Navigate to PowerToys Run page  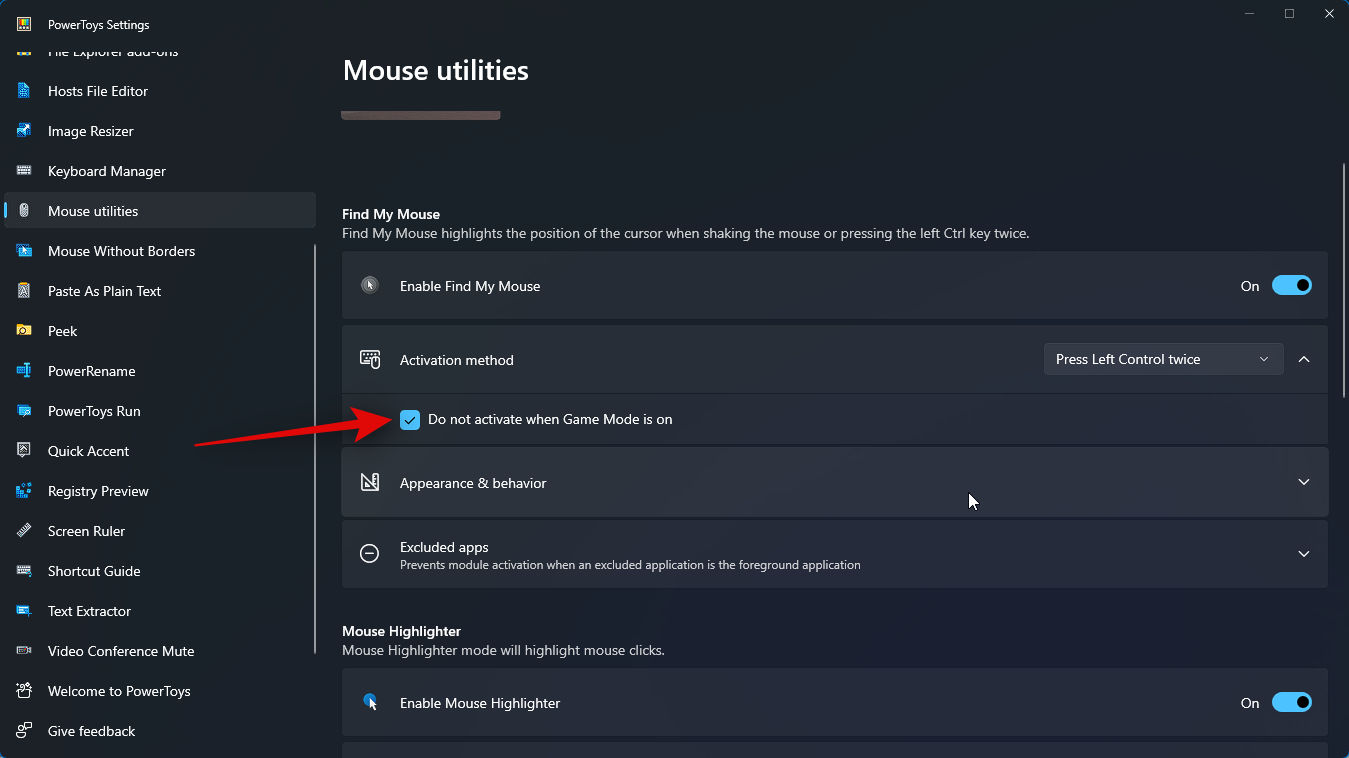(160, 411)
